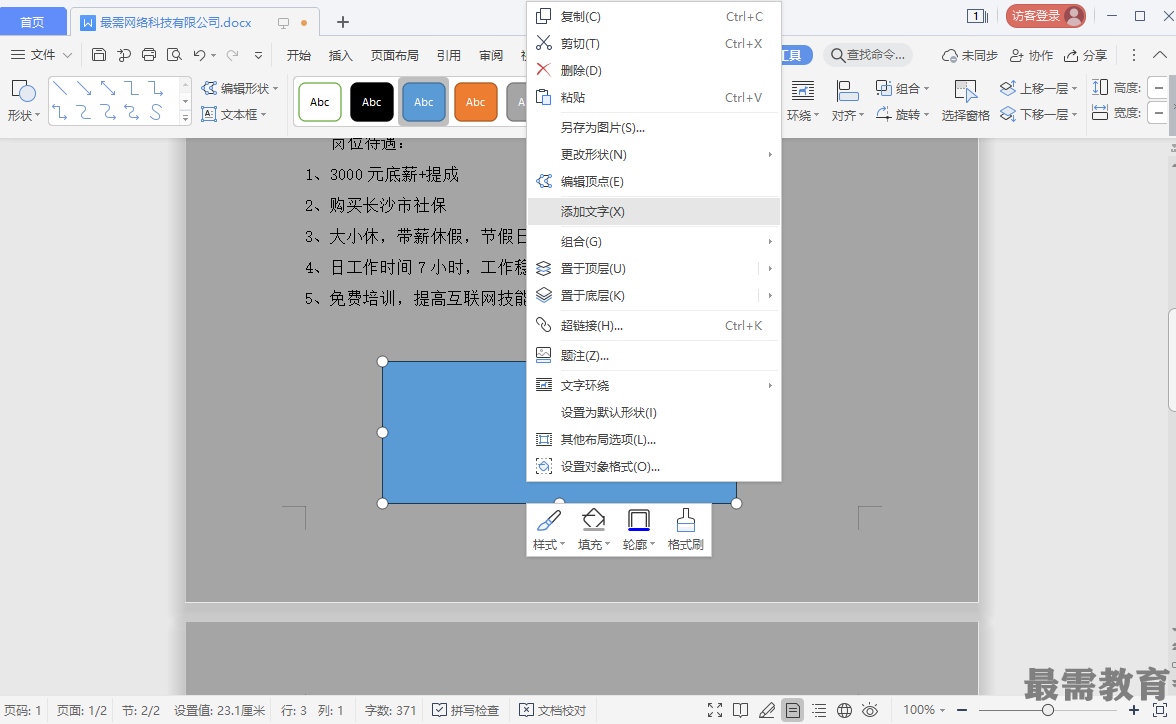Add a new document tab with plus icon
Image resolution: width=1176 pixels, height=724 pixels.
(343, 23)
